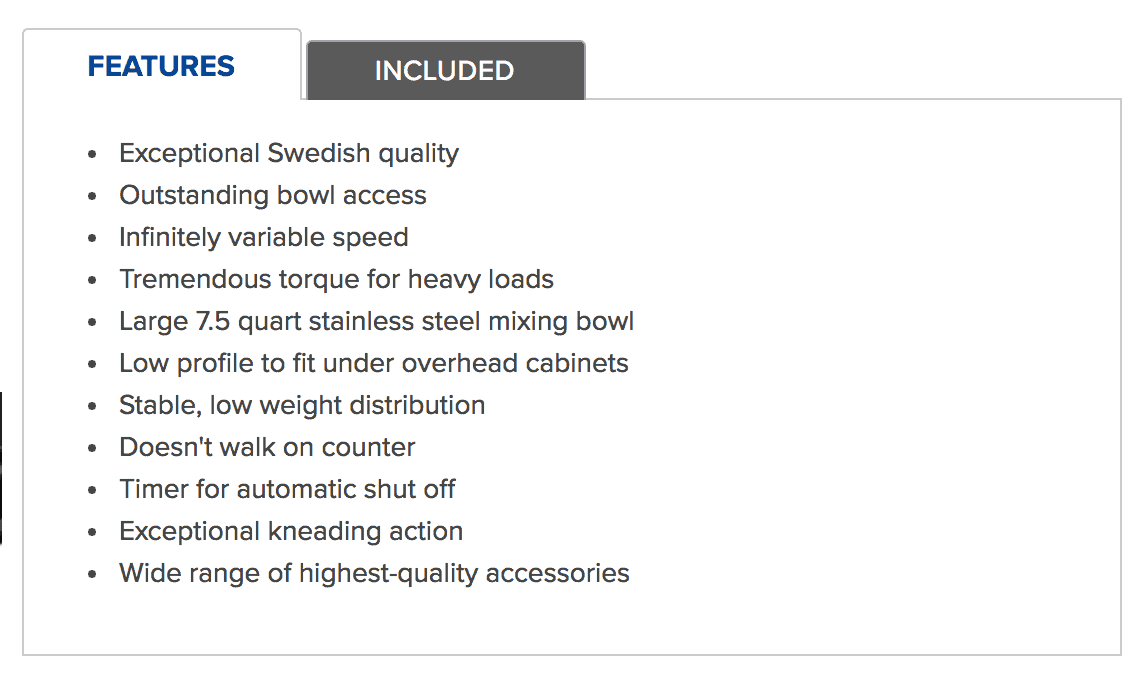This screenshot has width=1146, height=688.
Task: Click 'Wide range of highest-quality accessories' item
Action: pyautogui.click(x=374, y=573)
